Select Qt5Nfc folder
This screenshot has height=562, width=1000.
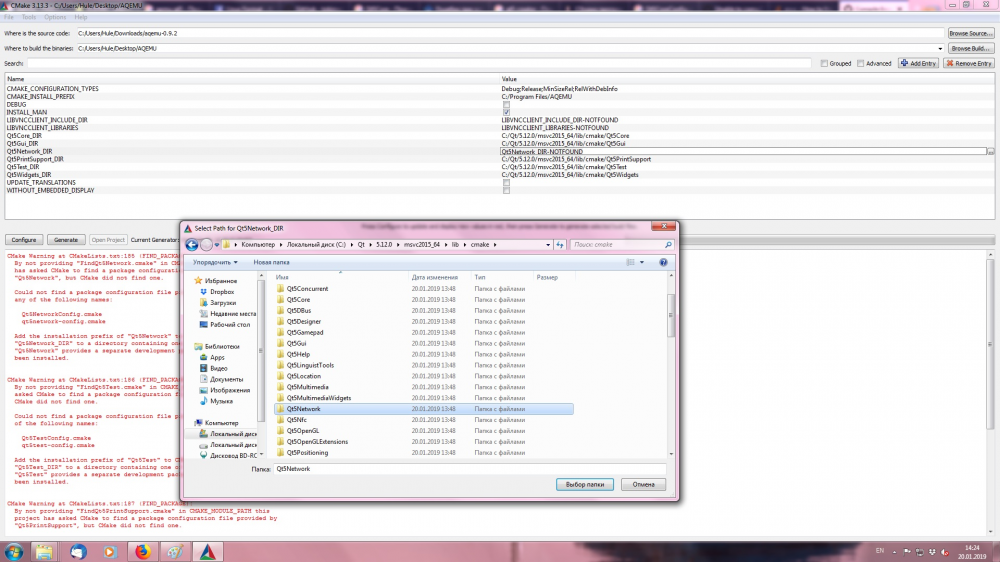[297, 420]
